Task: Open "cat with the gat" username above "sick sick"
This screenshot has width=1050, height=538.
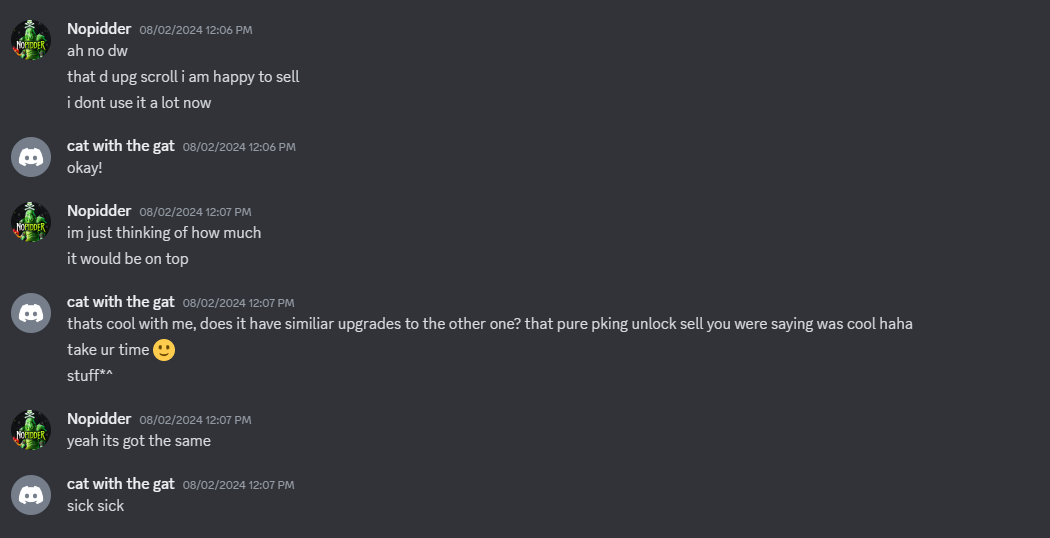Action: point(121,484)
